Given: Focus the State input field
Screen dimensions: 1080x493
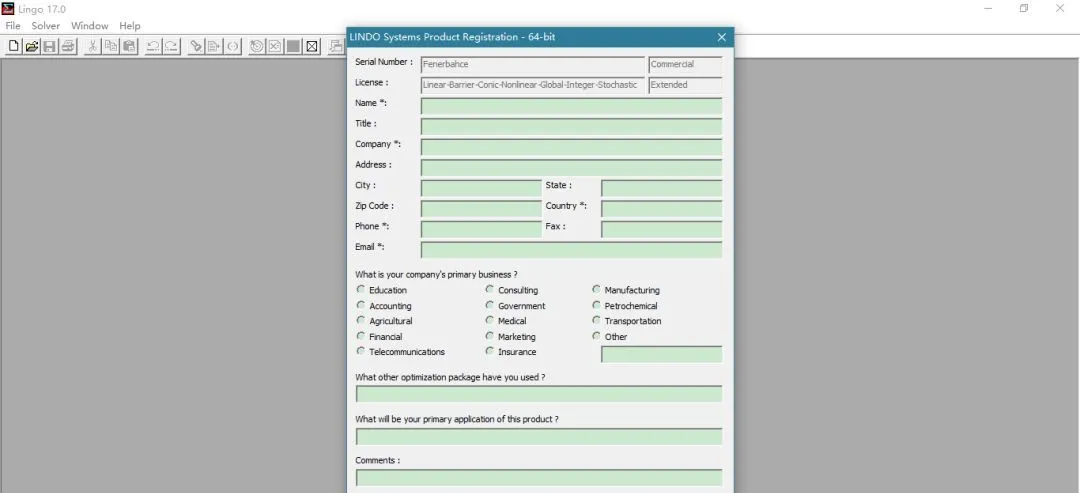Looking at the screenshot, I should click(662, 189).
